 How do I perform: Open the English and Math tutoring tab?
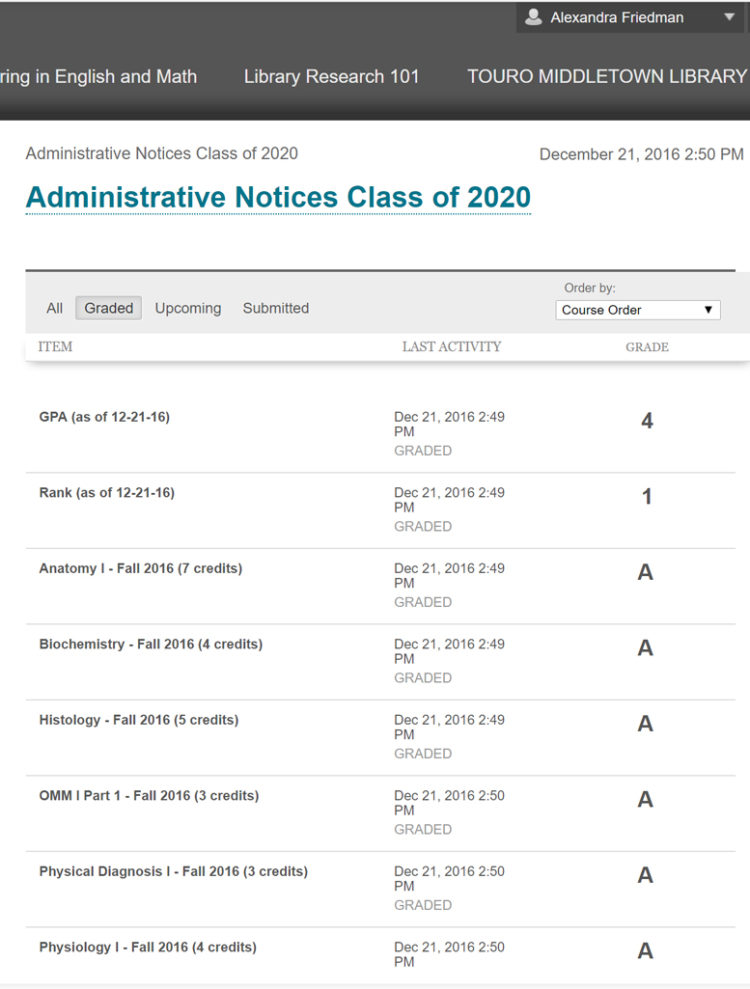click(x=98, y=76)
